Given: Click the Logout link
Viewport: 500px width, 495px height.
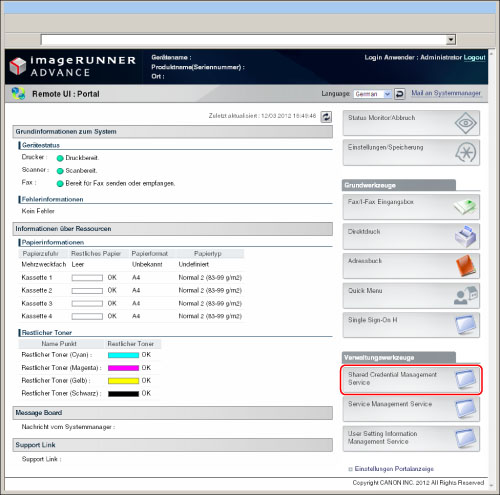Looking at the screenshot, I should coord(474,58).
